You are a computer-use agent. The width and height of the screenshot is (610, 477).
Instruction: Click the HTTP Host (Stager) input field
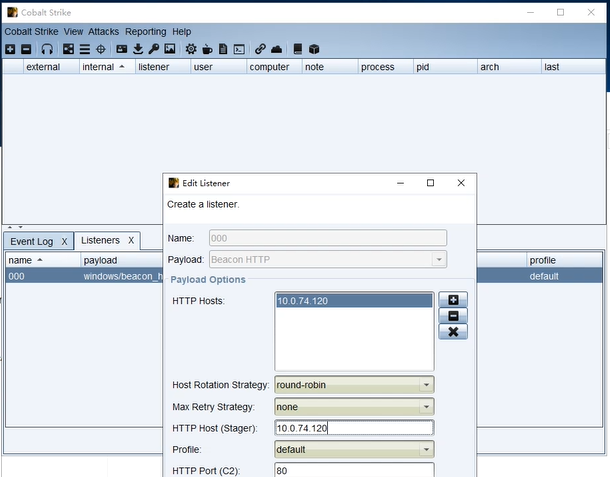[x=354, y=428]
